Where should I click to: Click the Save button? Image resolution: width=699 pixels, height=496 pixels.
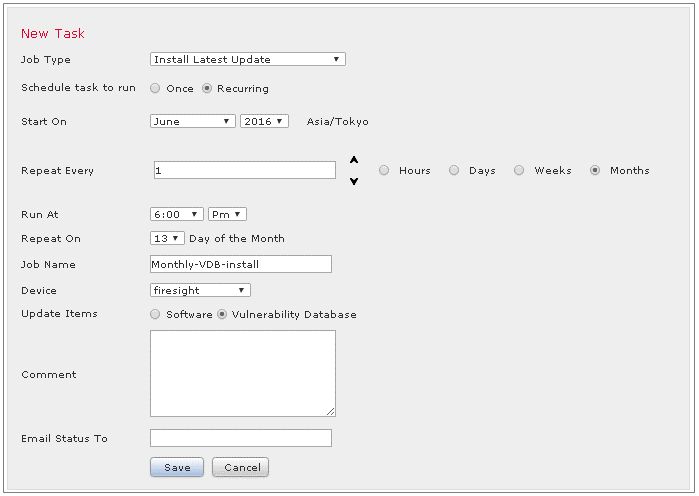(x=177, y=467)
